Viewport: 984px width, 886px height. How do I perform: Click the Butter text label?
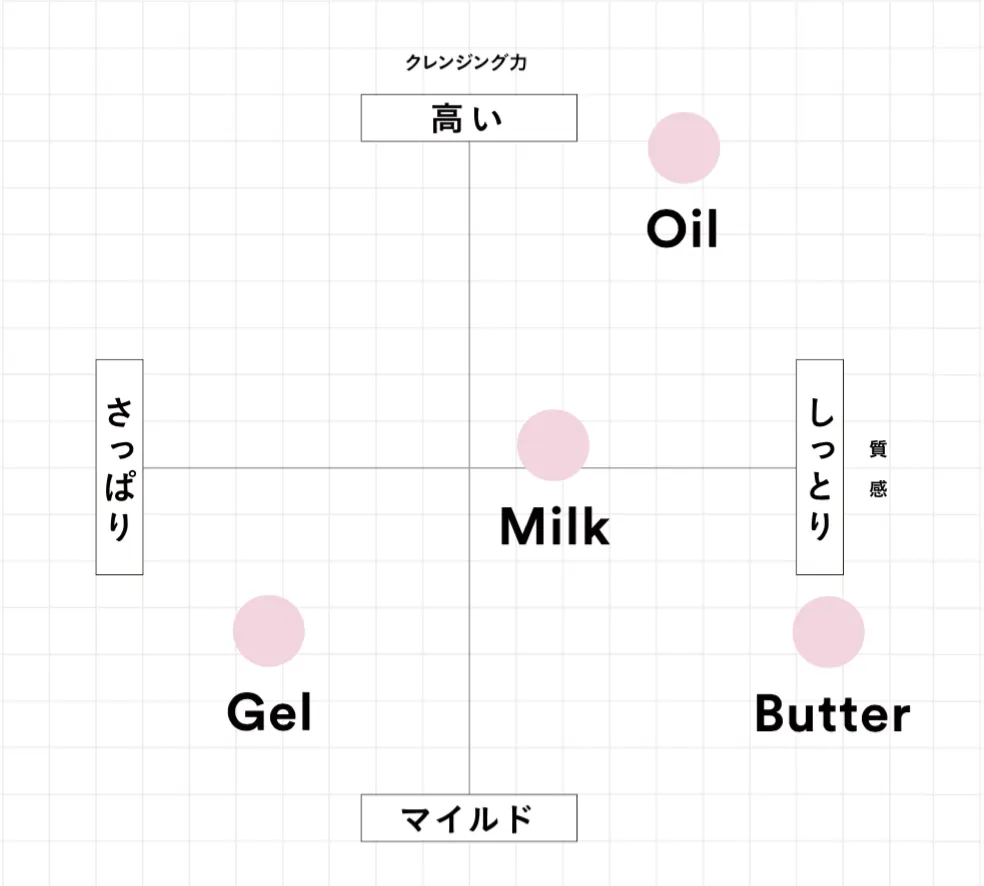pyautogui.click(x=832, y=714)
